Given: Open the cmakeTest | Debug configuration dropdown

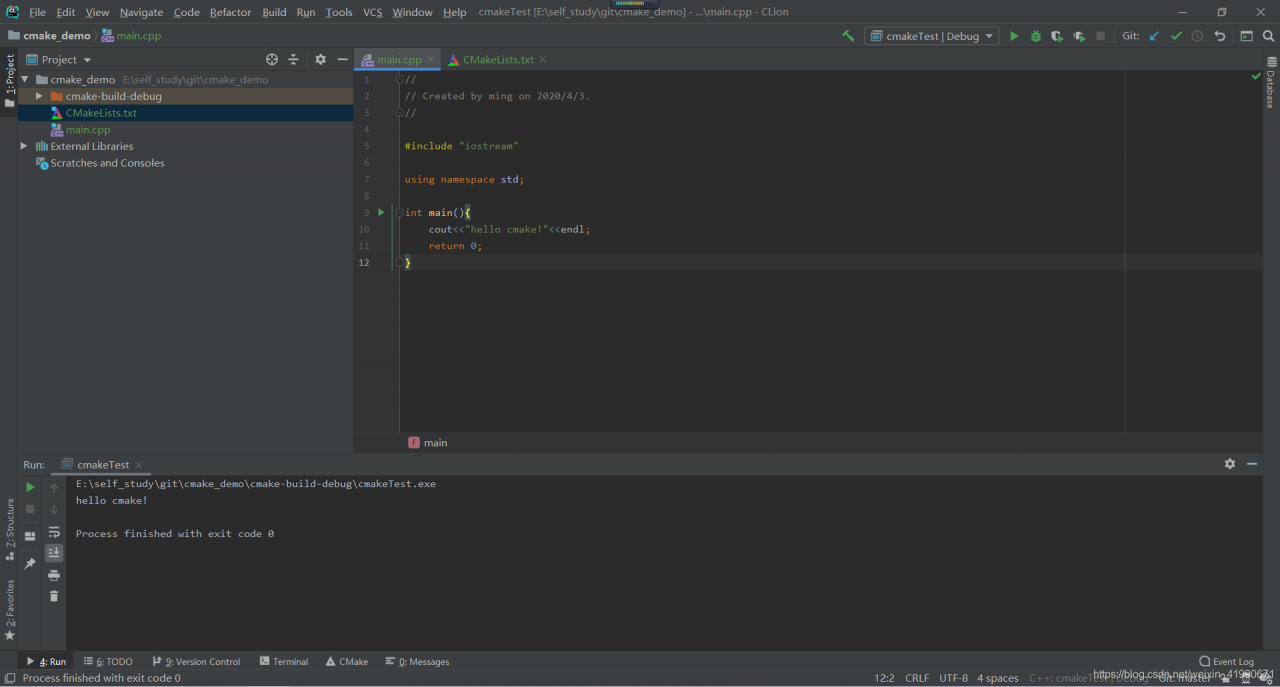Looking at the screenshot, I should tap(931, 36).
